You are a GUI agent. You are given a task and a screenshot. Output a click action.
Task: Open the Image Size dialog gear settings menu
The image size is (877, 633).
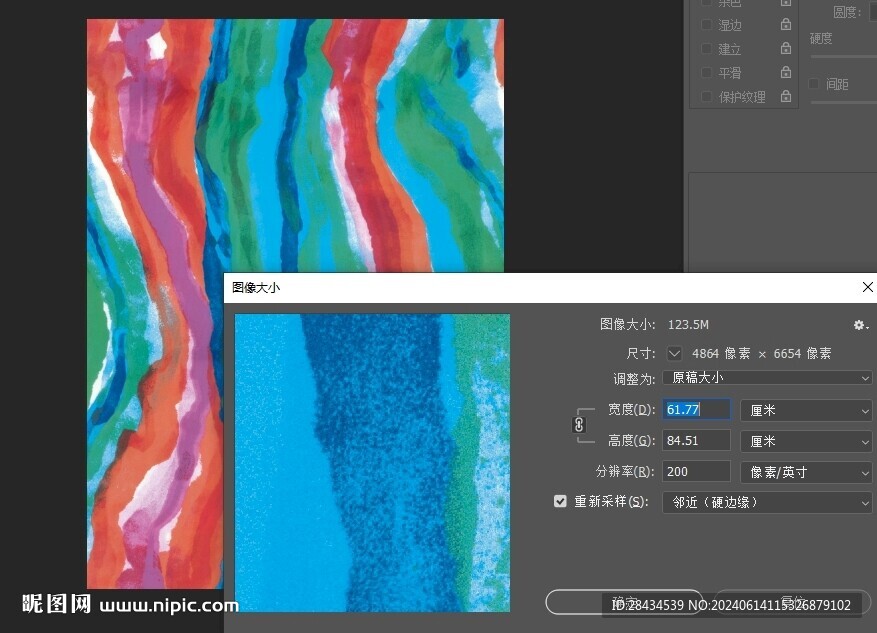pos(860,325)
